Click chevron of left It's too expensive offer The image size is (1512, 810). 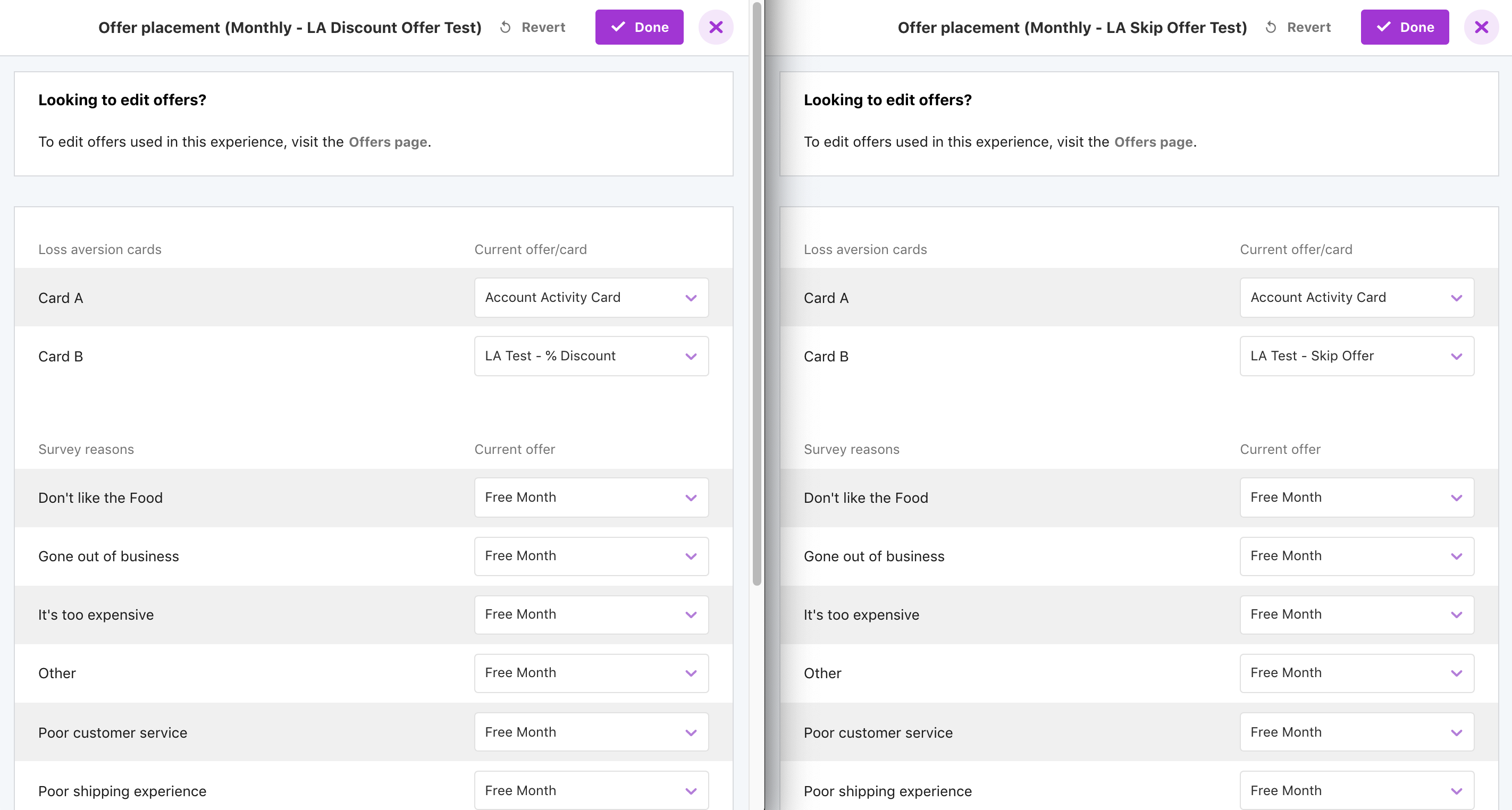(x=691, y=615)
